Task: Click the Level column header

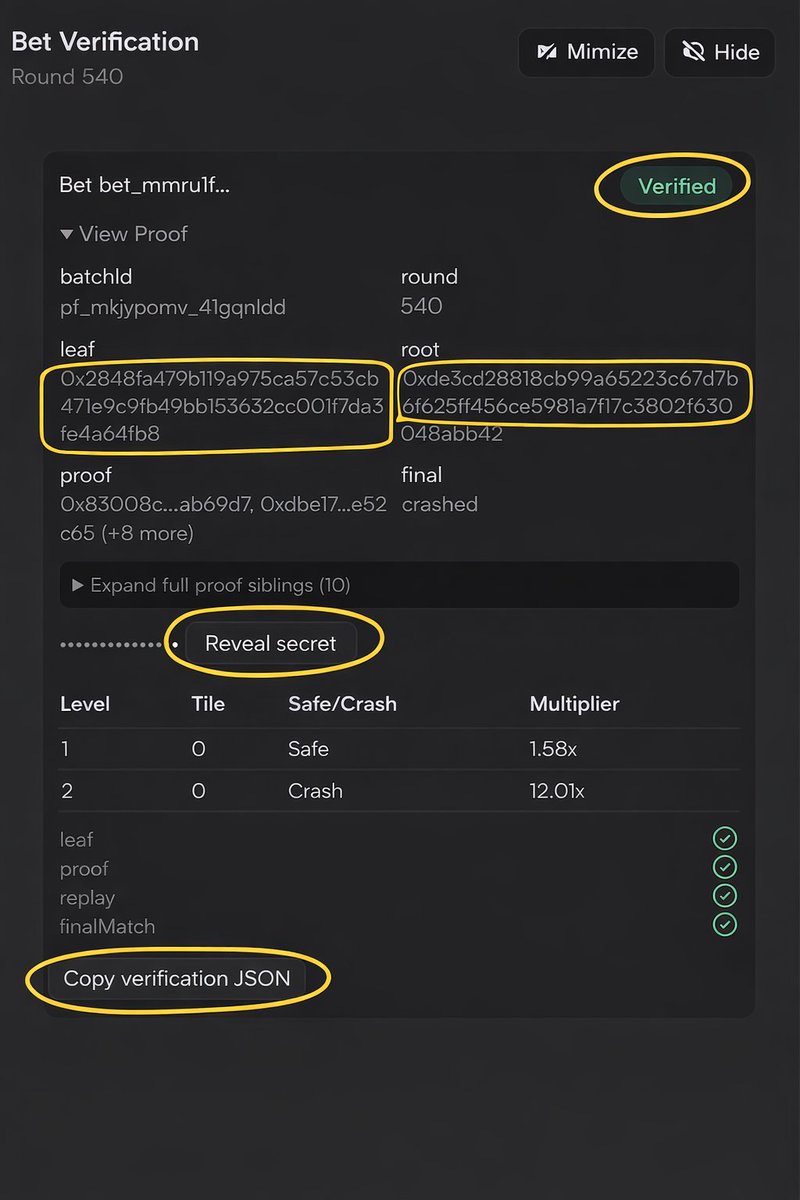Action: tap(85, 704)
